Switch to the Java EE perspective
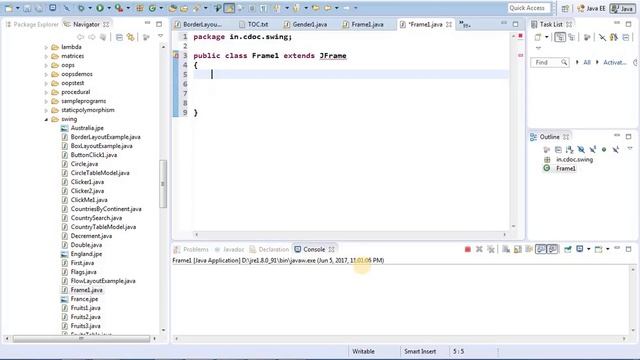The image size is (640, 360). pos(592,8)
